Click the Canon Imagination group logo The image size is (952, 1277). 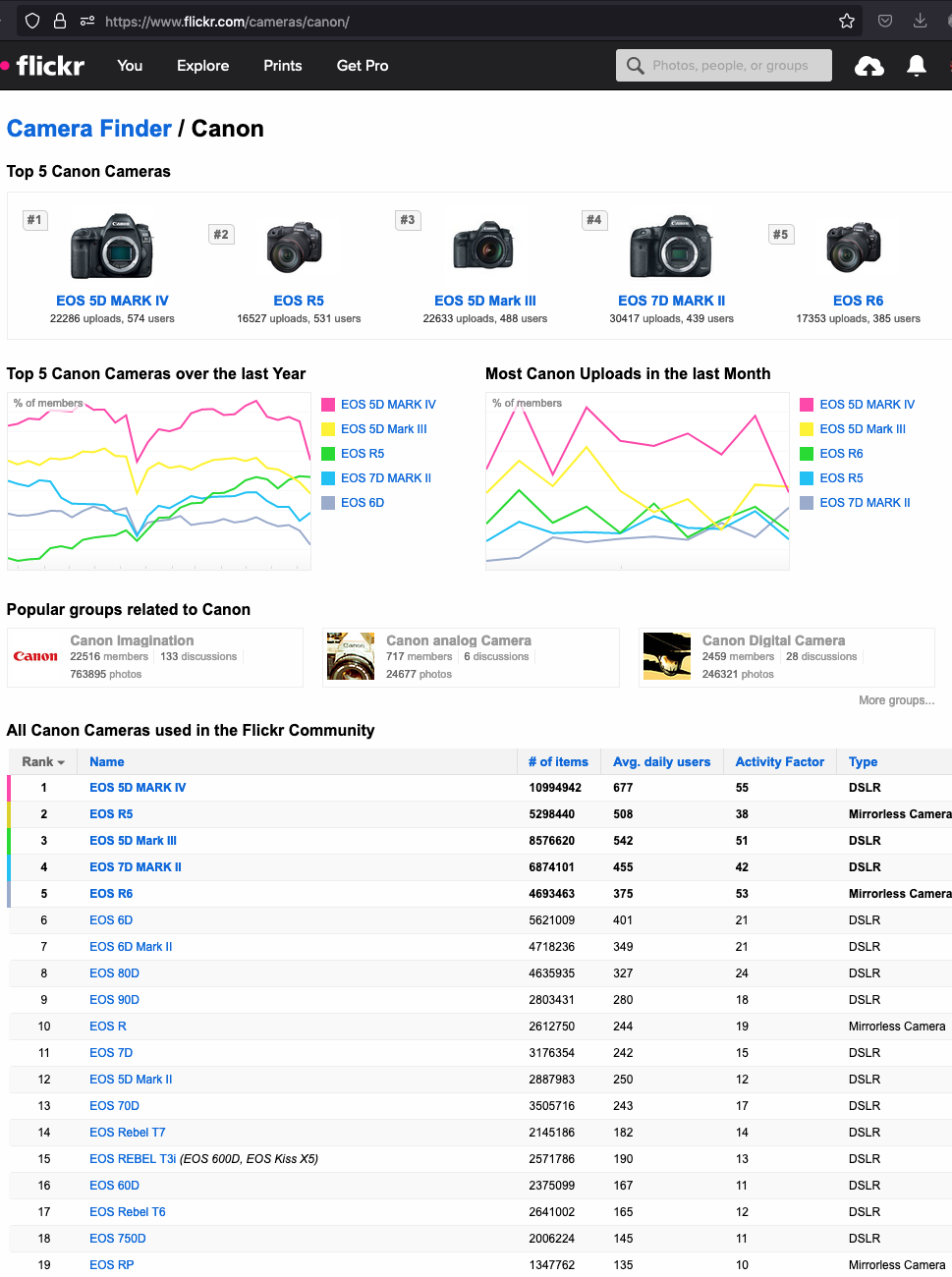(x=35, y=656)
